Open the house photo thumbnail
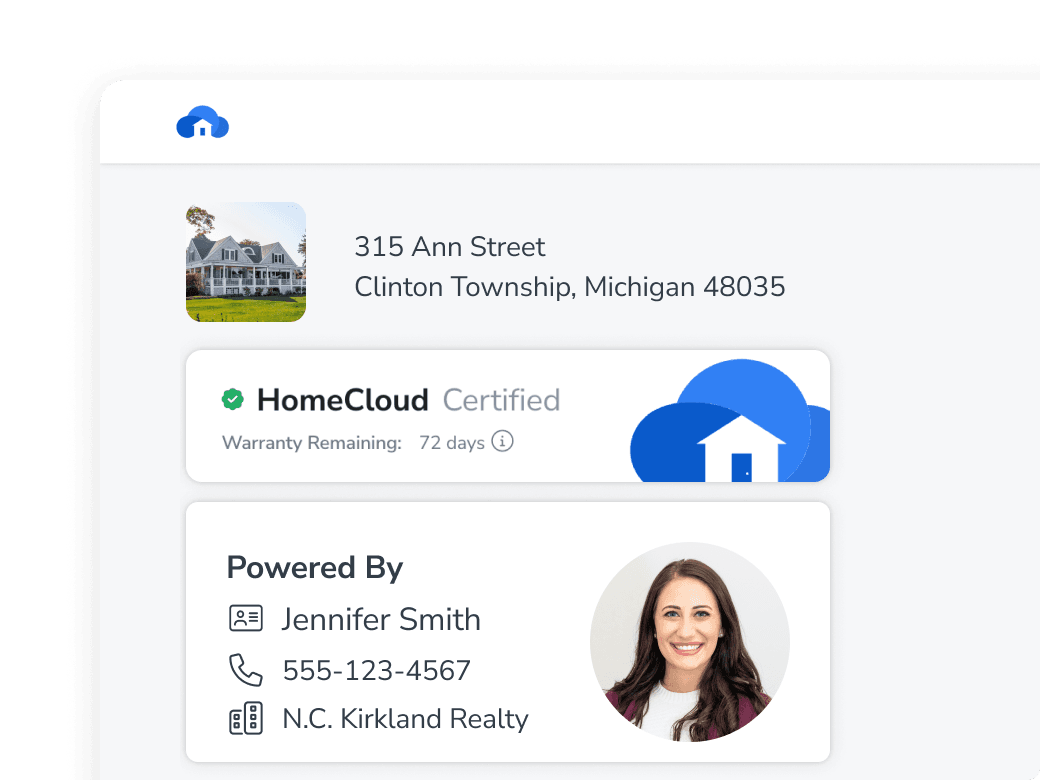 tap(246, 262)
